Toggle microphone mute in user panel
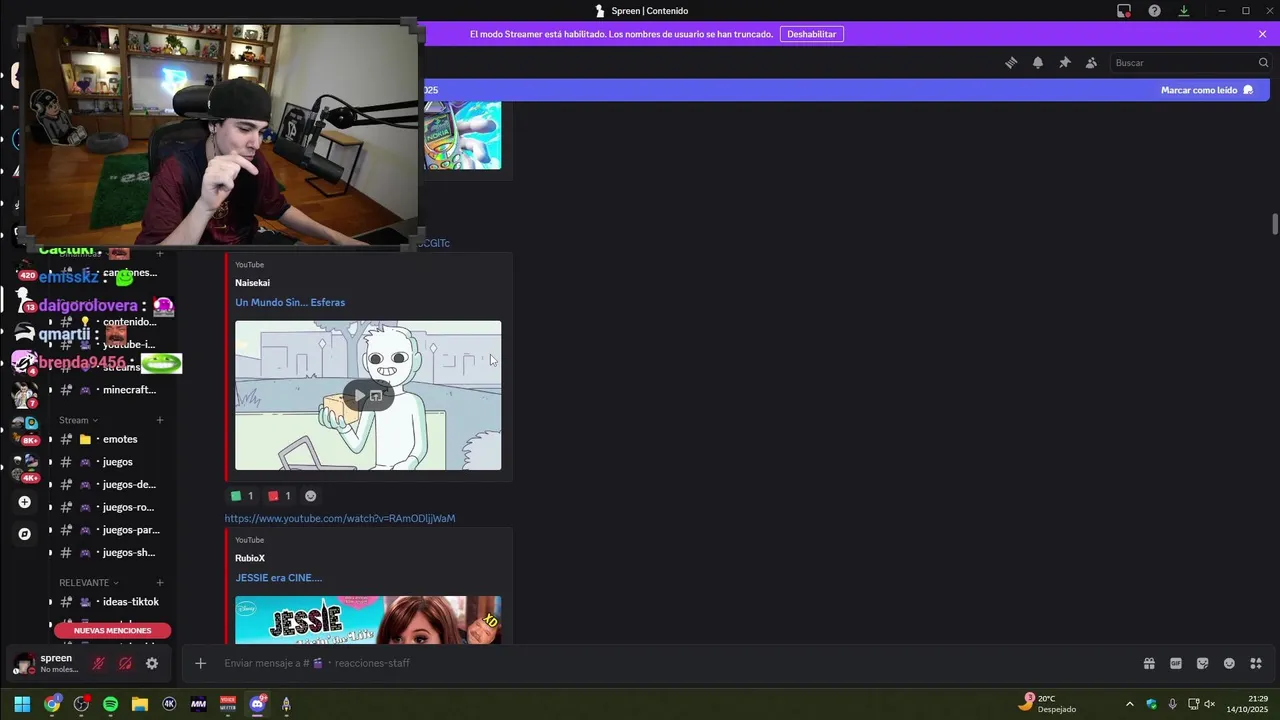The width and height of the screenshot is (1280, 720). pyautogui.click(x=98, y=663)
